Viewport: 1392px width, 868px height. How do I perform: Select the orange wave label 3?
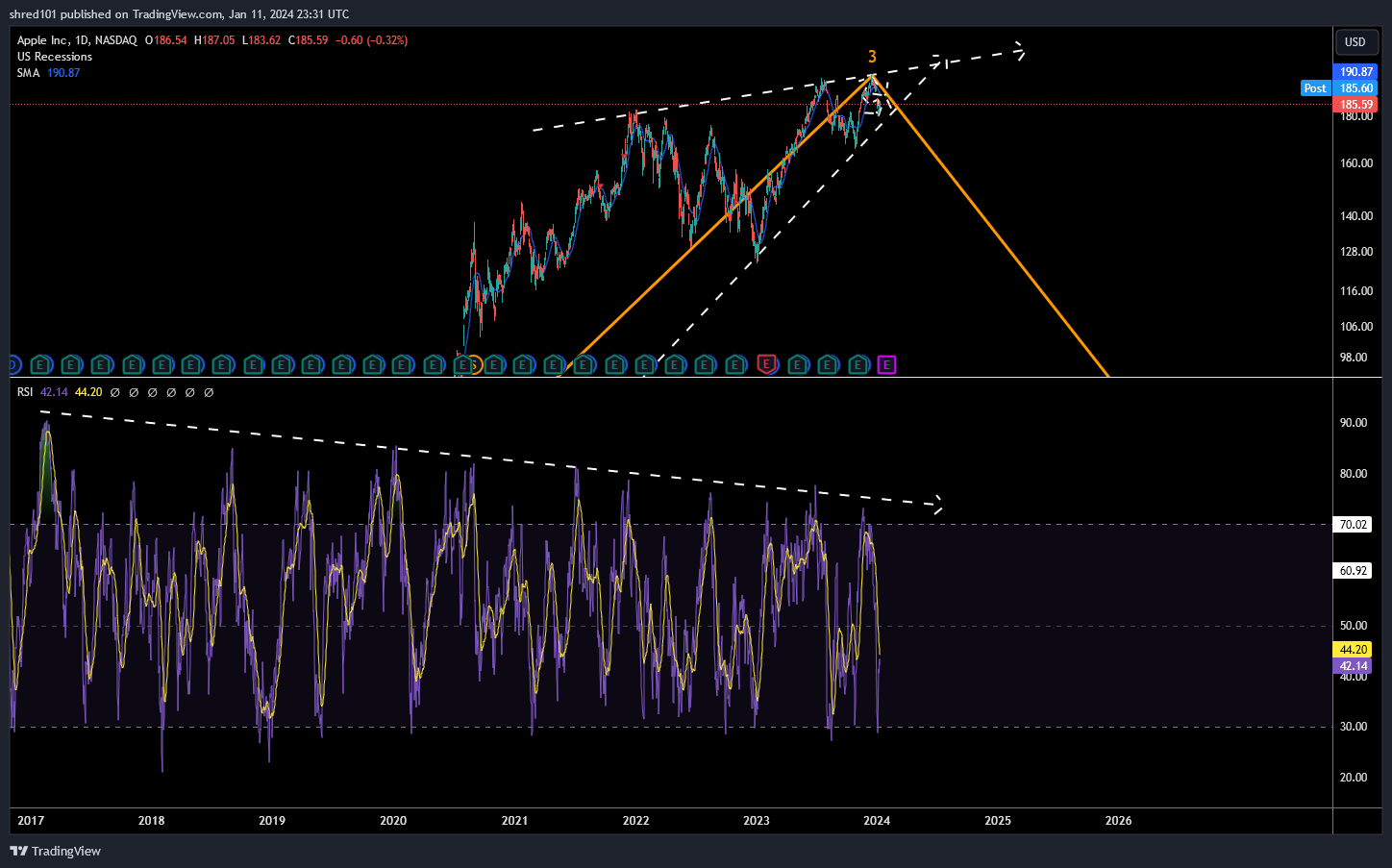tap(872, 57)
